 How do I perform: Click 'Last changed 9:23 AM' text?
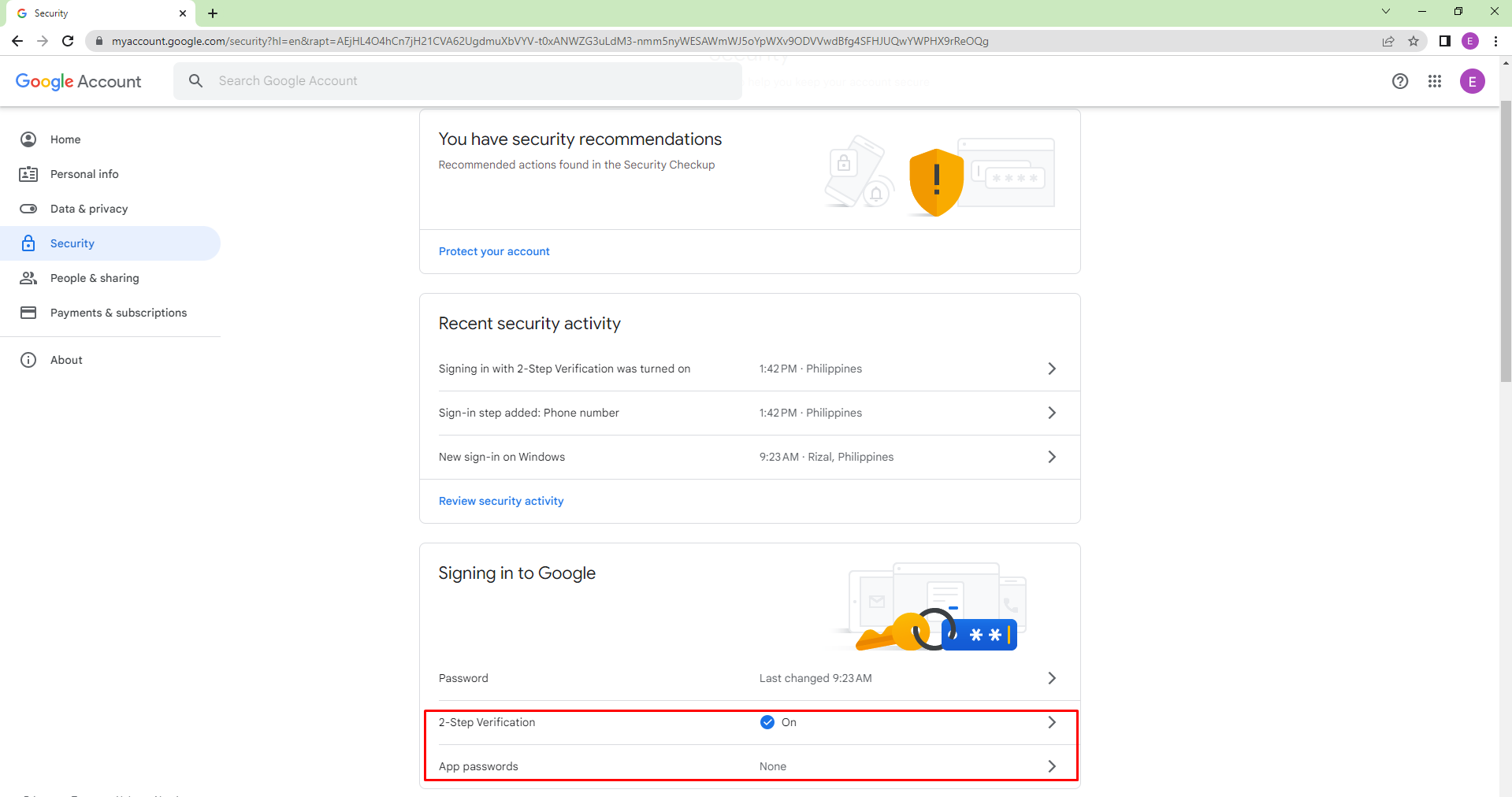pyautogui.click(x=815, y=678)
